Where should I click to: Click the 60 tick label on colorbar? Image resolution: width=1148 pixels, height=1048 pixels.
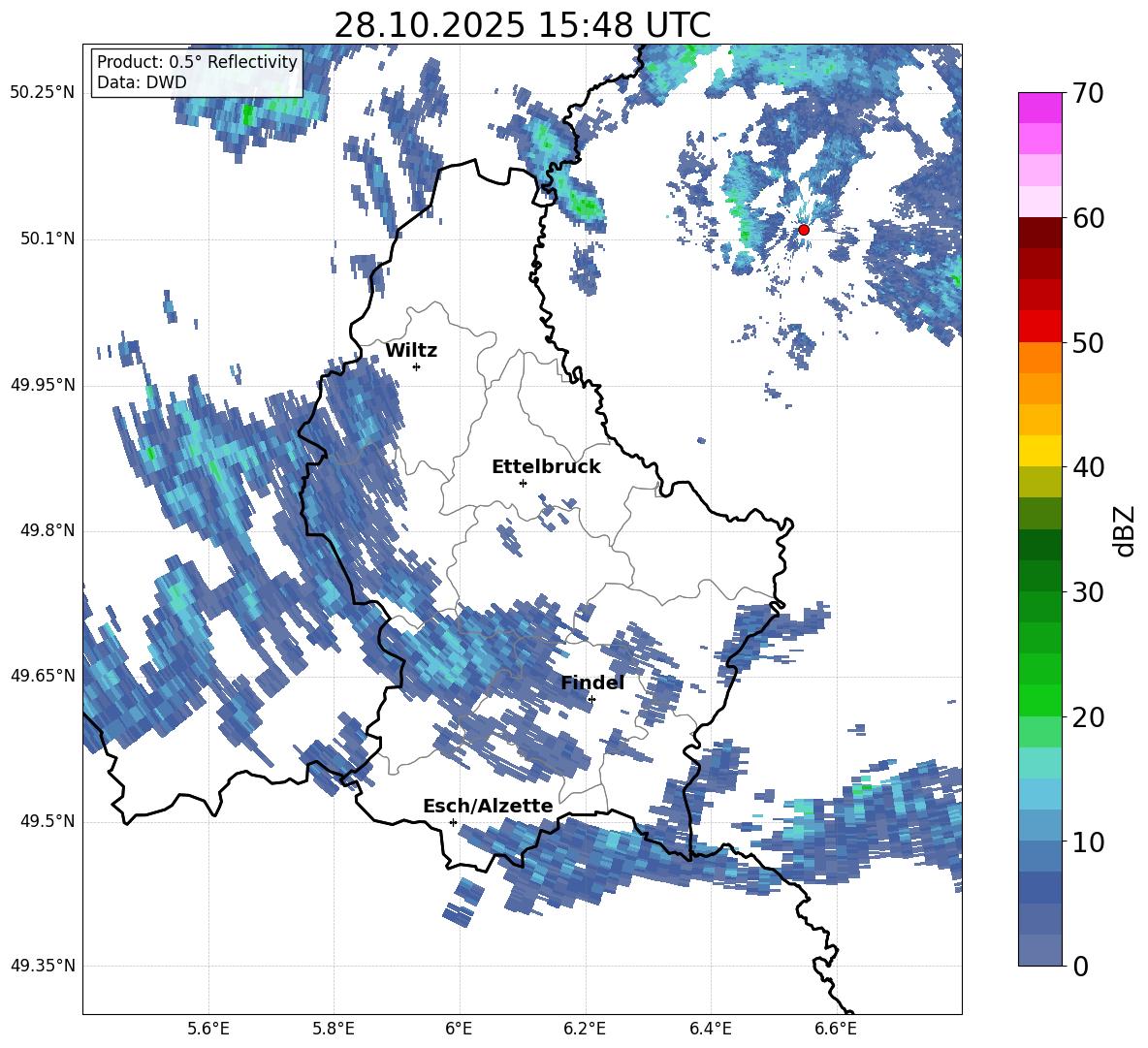(x=1088, y=218)
